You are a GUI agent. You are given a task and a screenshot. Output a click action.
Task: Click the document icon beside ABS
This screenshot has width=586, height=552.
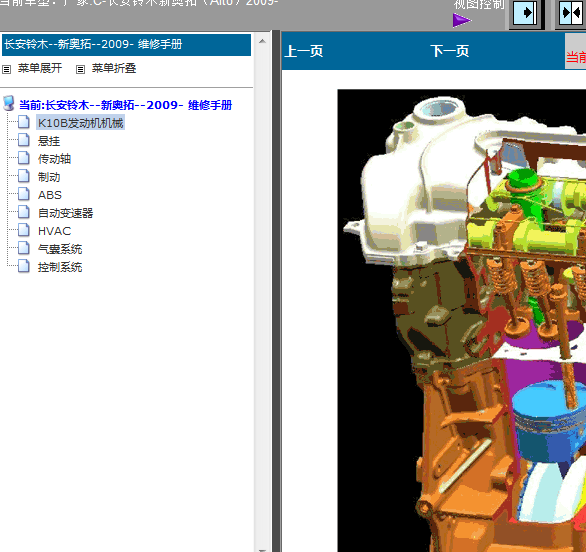click(x=24, y=194)
